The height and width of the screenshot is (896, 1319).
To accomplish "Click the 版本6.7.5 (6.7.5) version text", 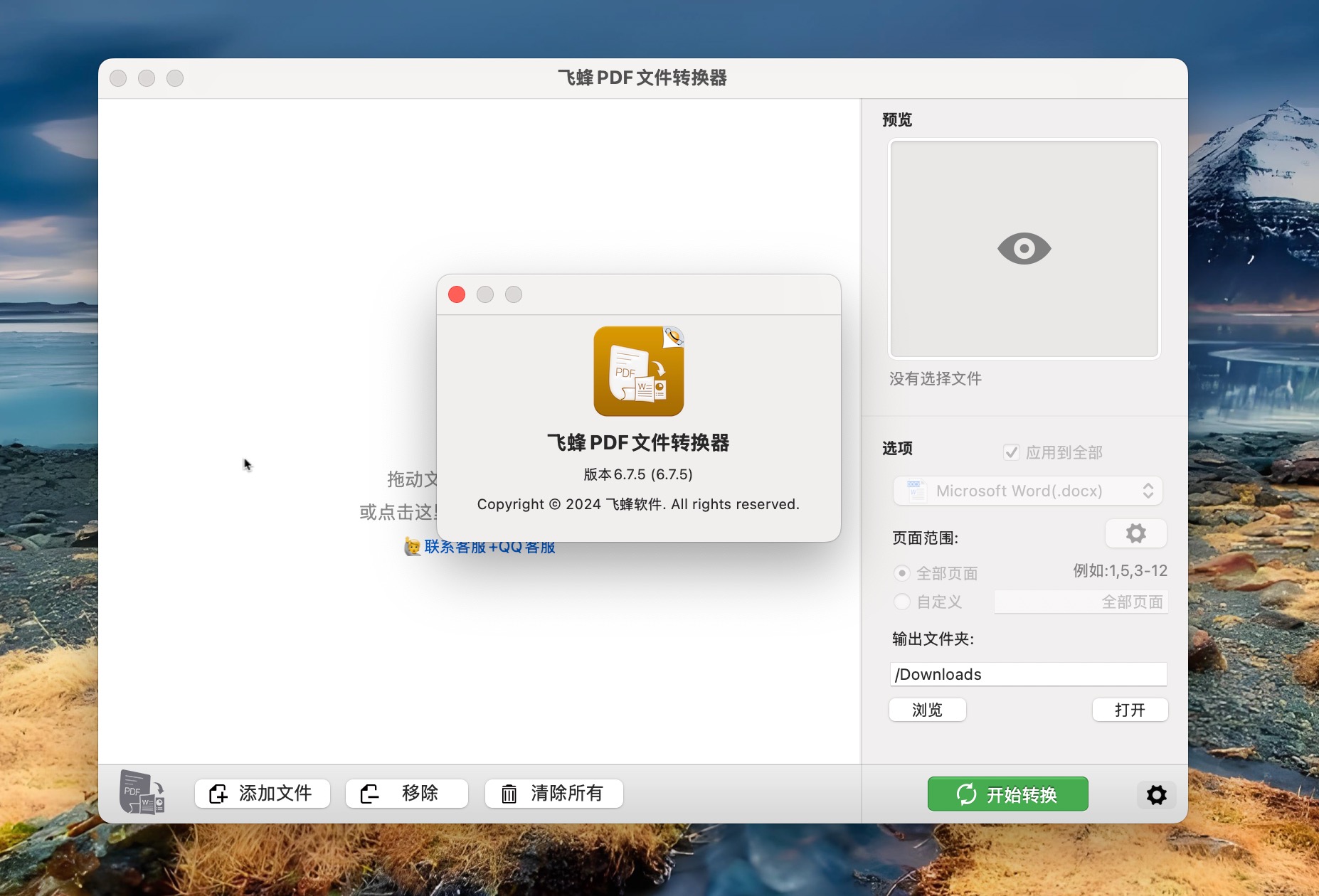I will (638, 474).
